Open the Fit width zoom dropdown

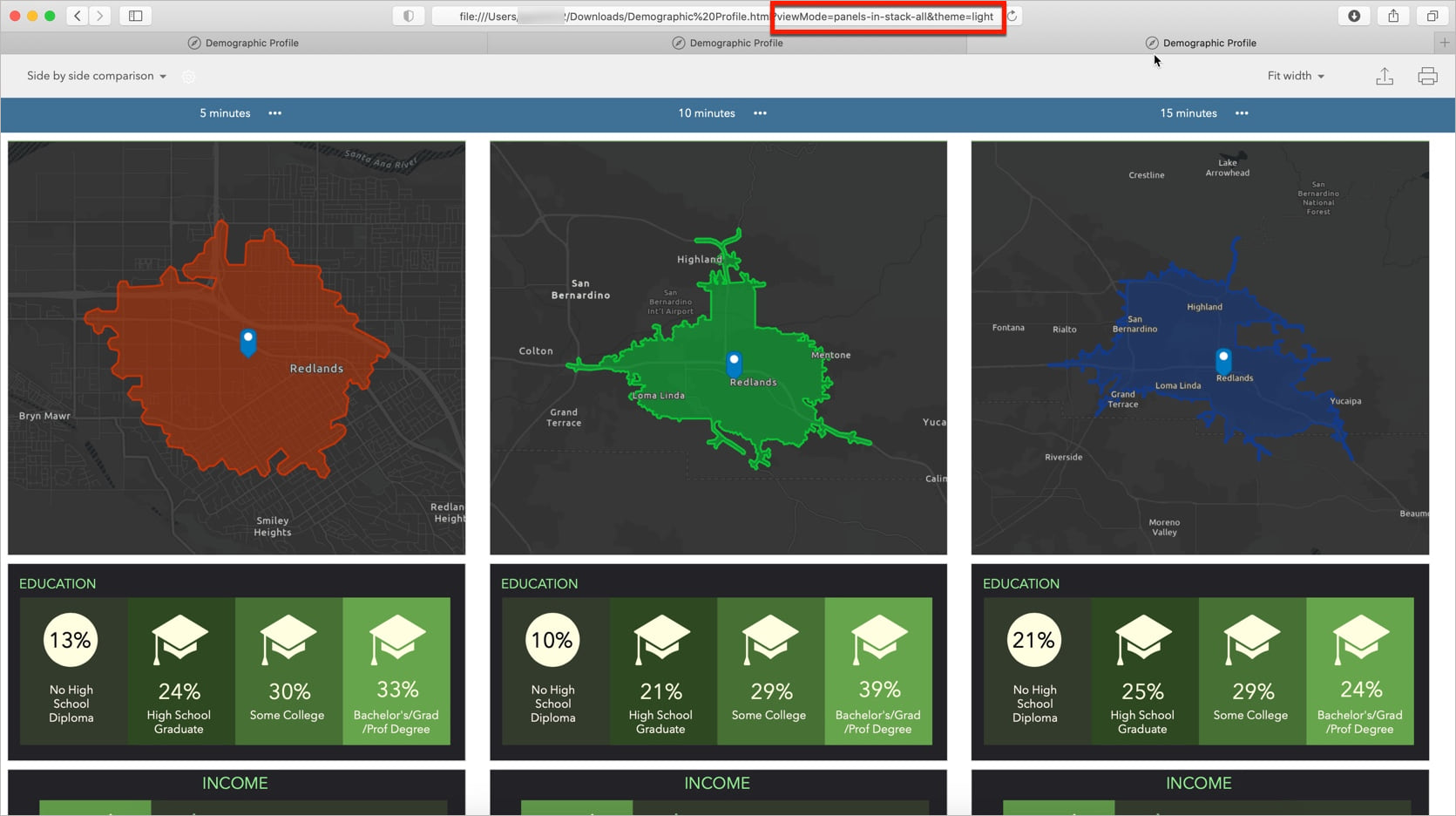coord(1295,76)
